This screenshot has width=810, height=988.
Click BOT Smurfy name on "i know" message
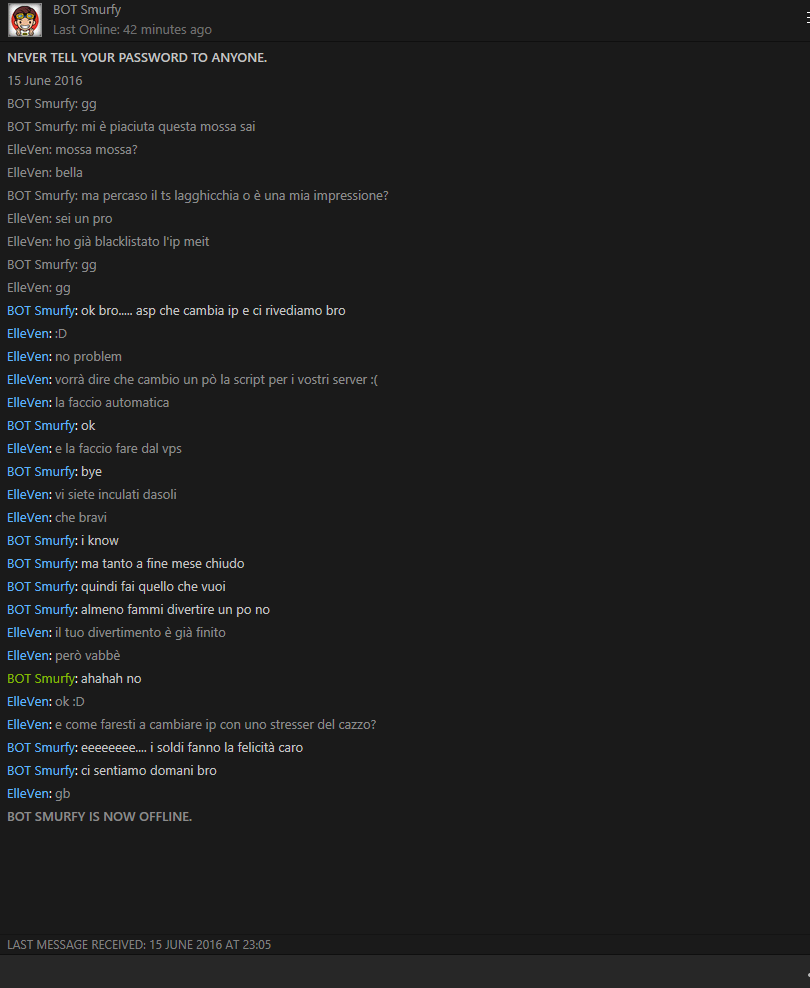[41, 541]
